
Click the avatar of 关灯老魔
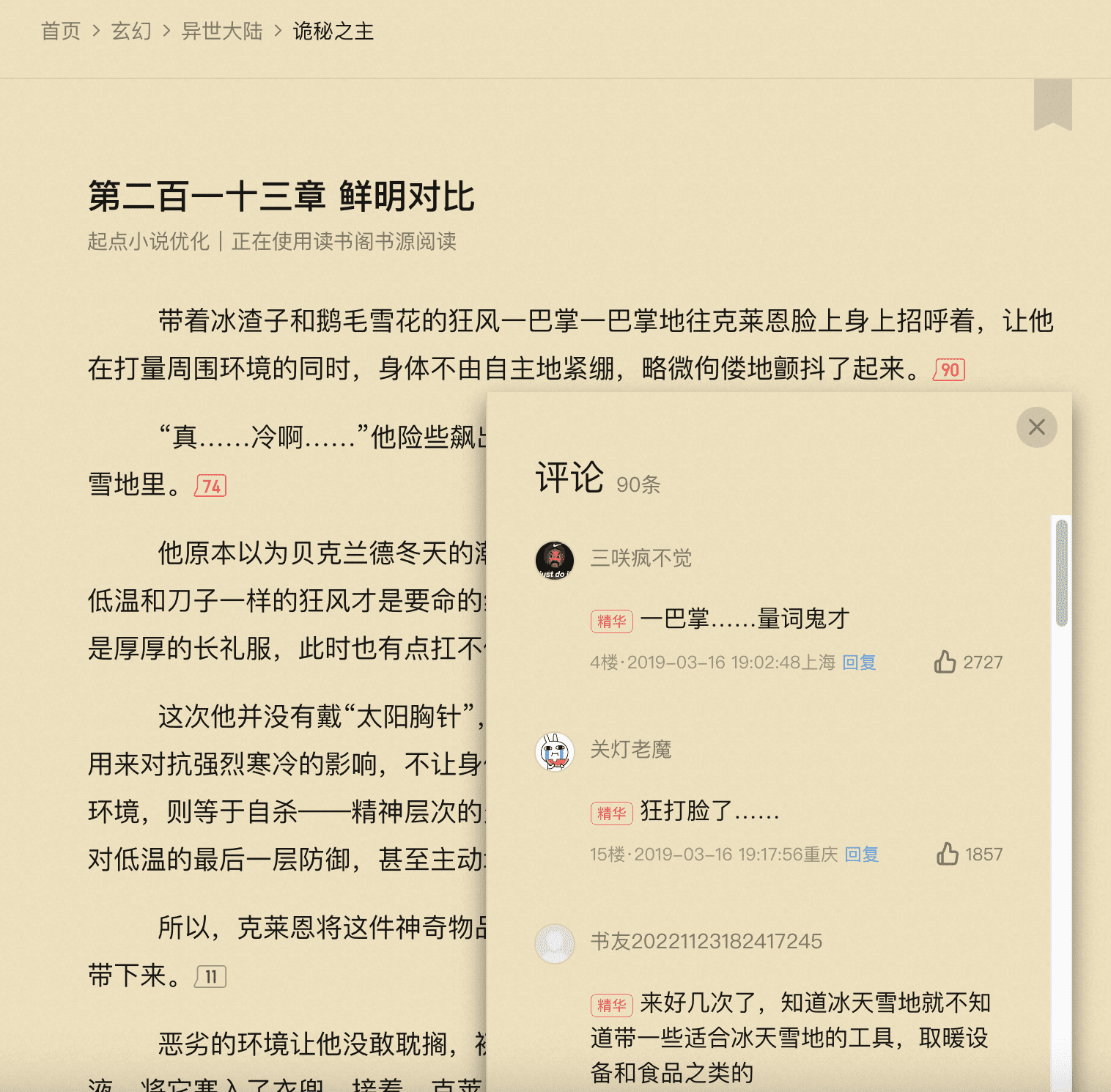click(555, 752)
